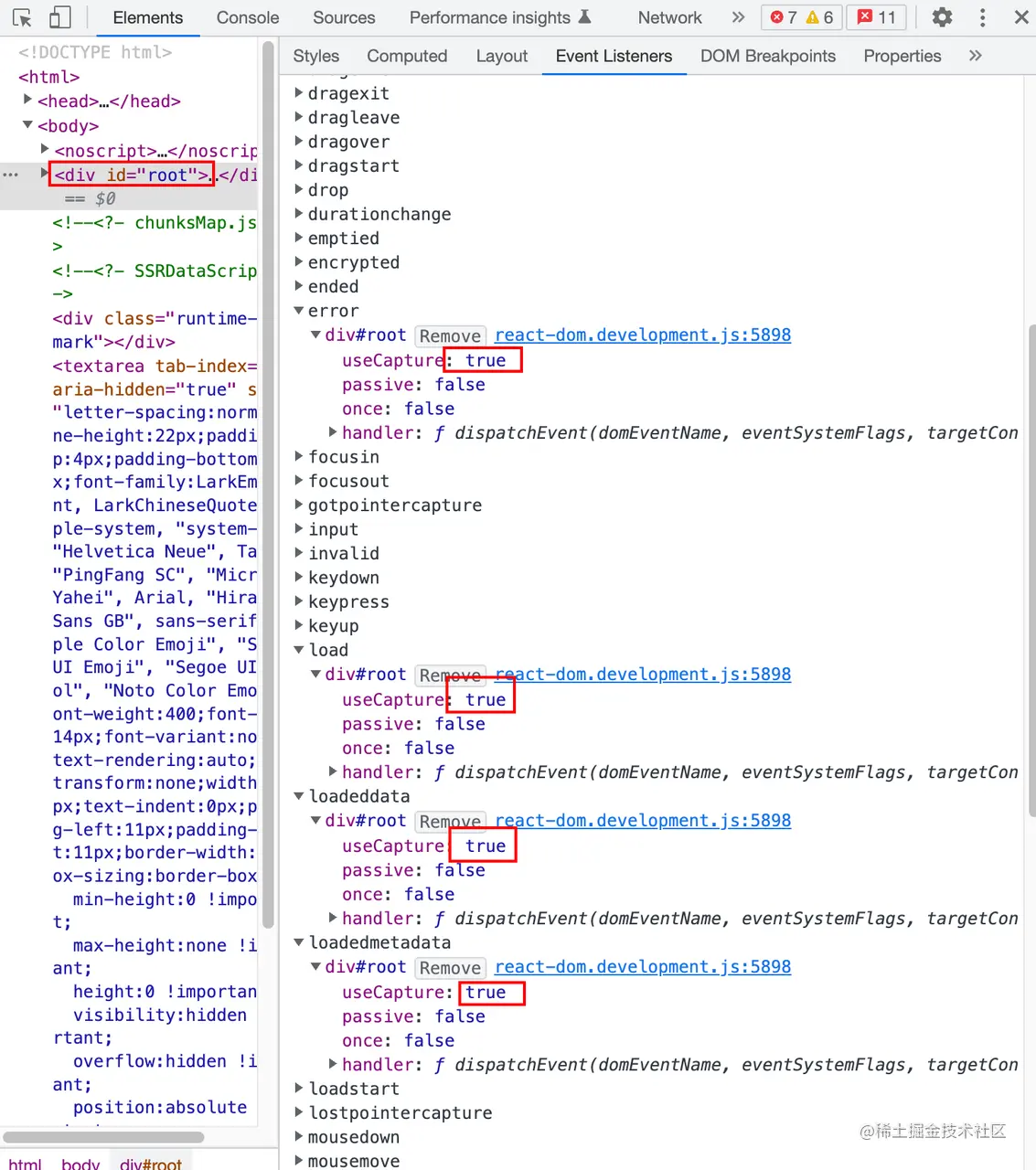Viewport: 1036px width, 1170px height.
Task: Collapse the error event listeners
Action: pos(299,311)
